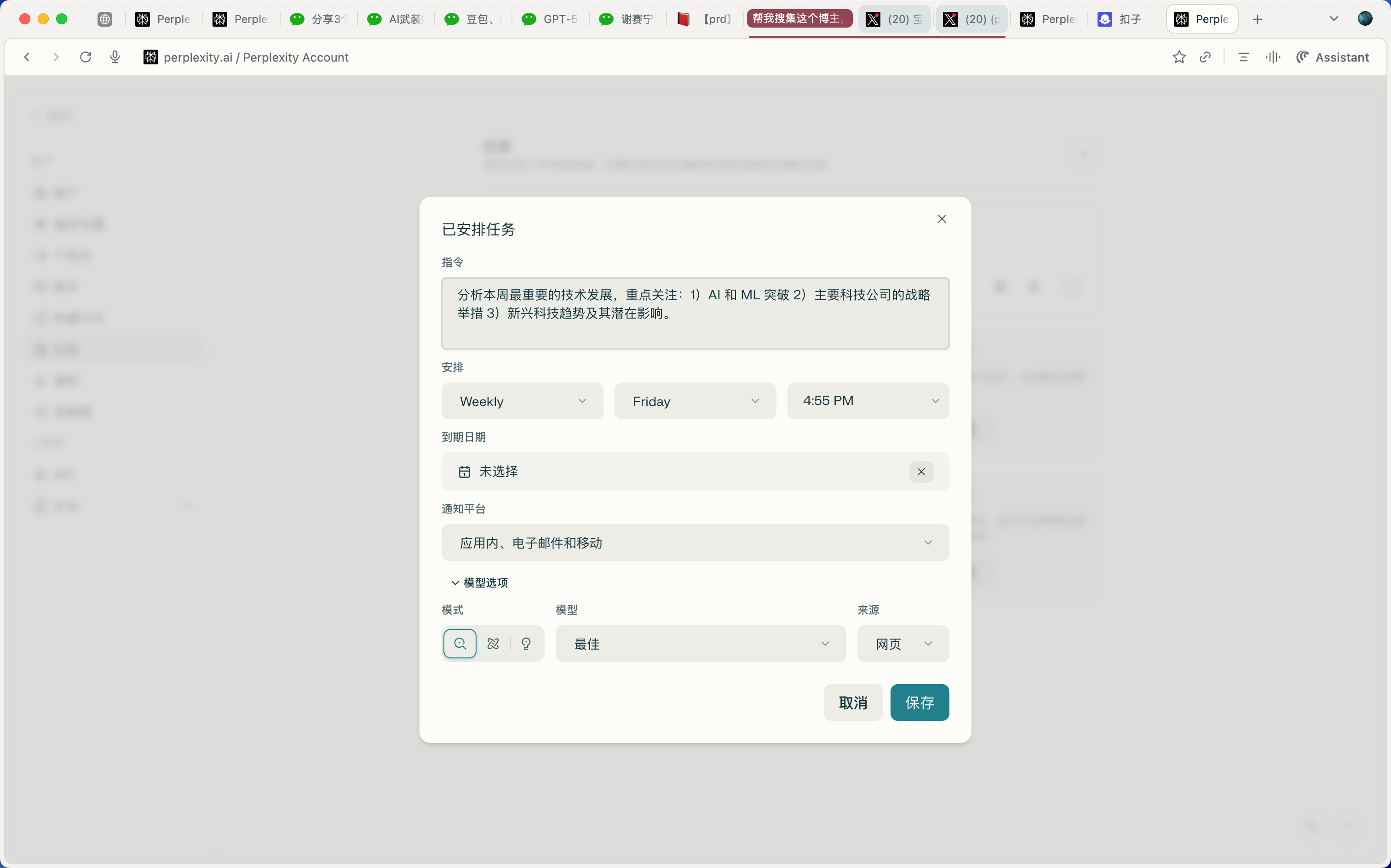
Task: Select the Search mode icon
Action: click(460, 644)
